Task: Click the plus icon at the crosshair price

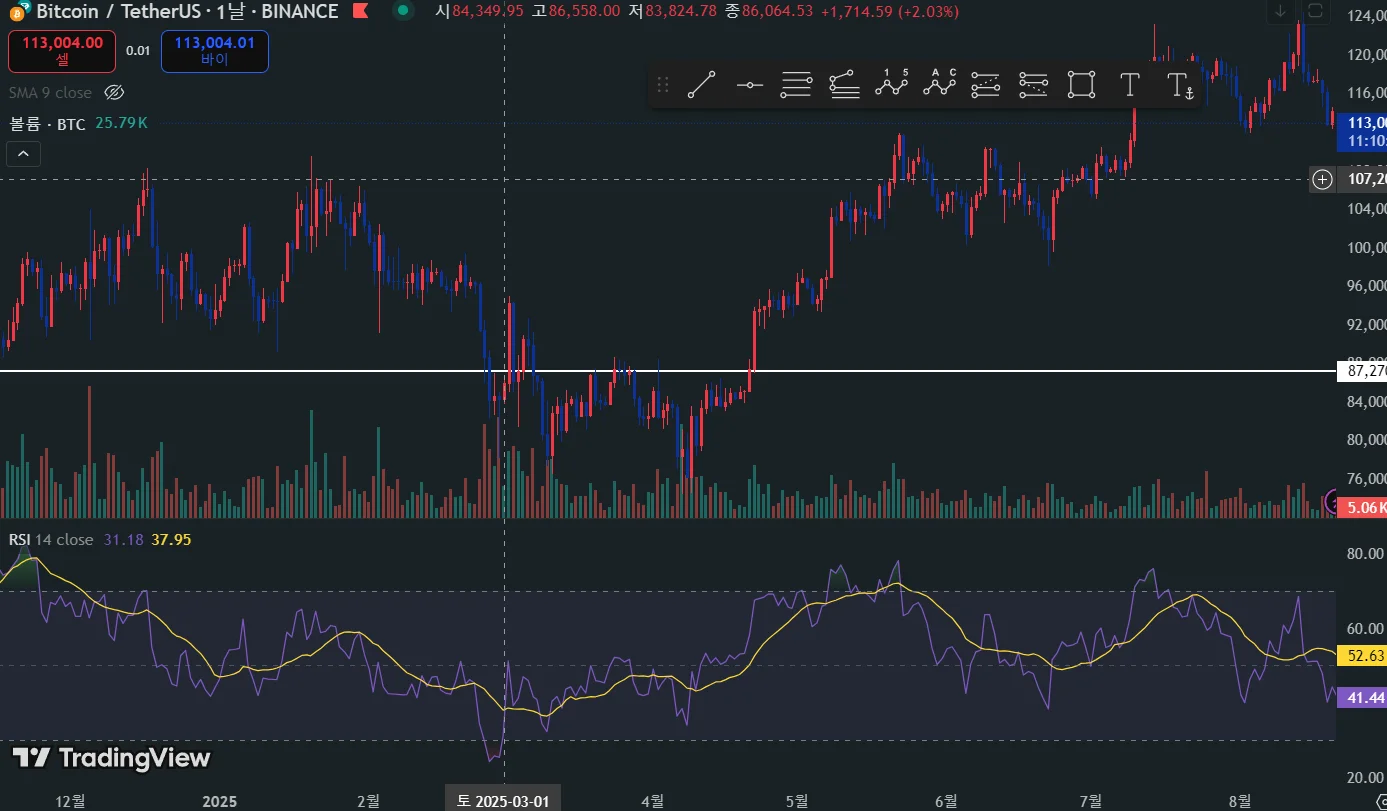Action: pyautogui.click(x=1323, y=179)
